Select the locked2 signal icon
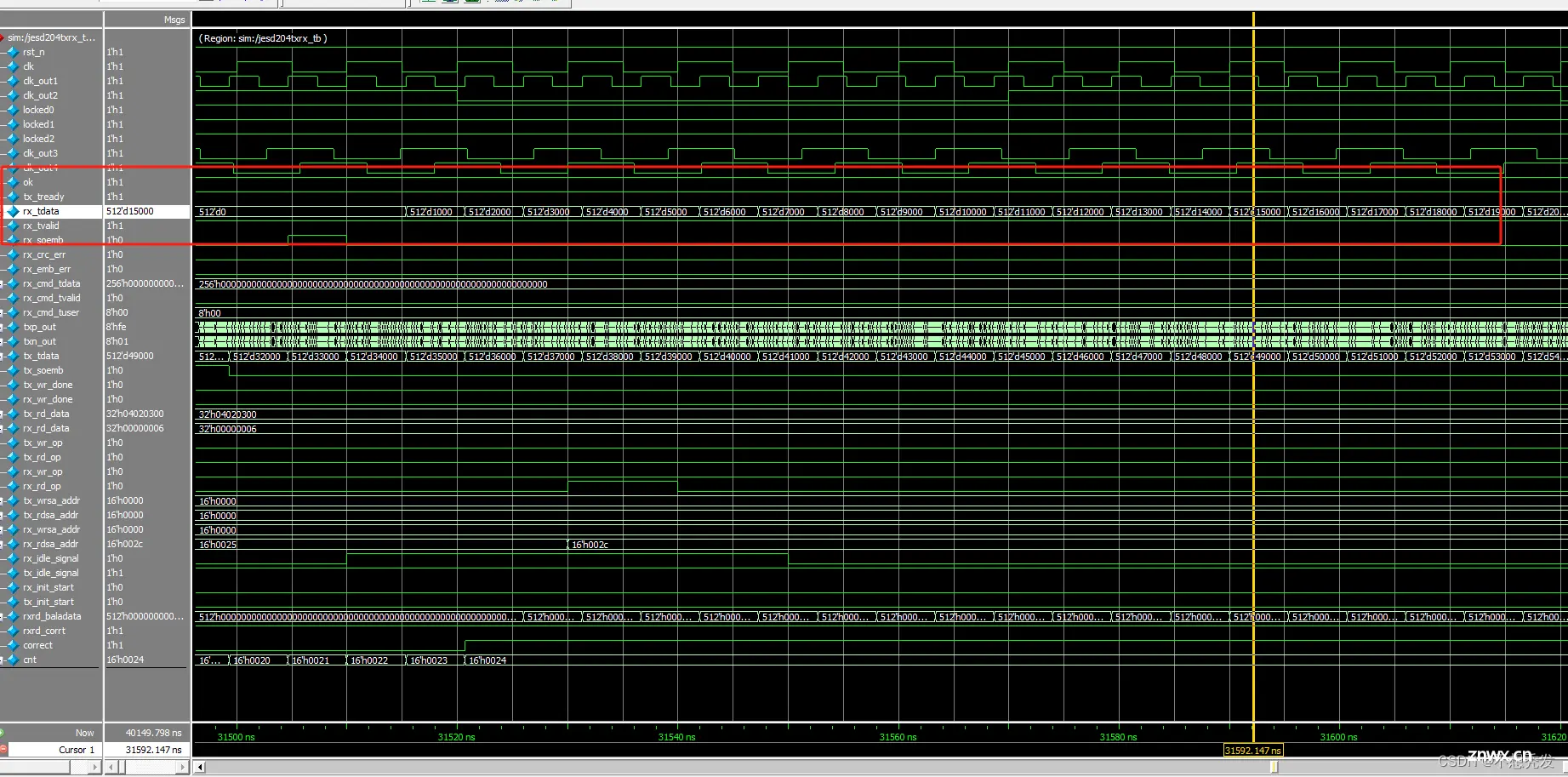1568x777 pixels. (13, 139)
